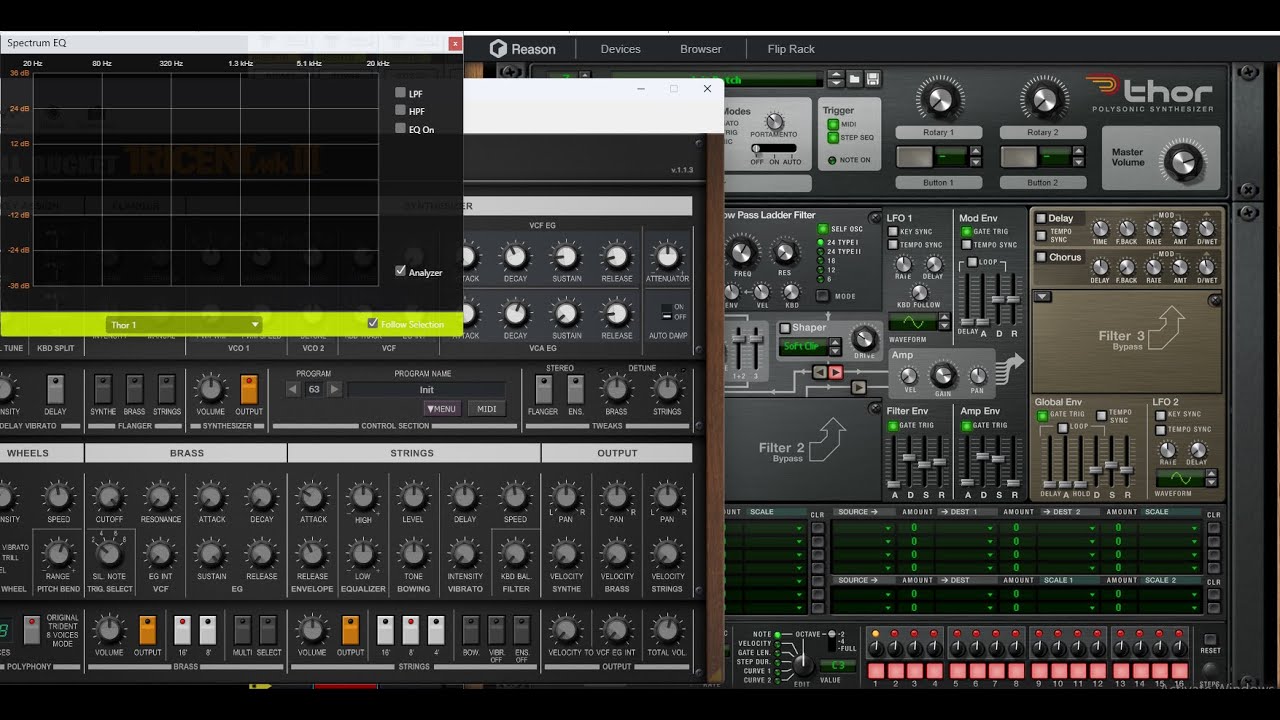This screenshot has height=720, width=1280.
Task: Click the Trident next program arrow
Action: [335, 389]
